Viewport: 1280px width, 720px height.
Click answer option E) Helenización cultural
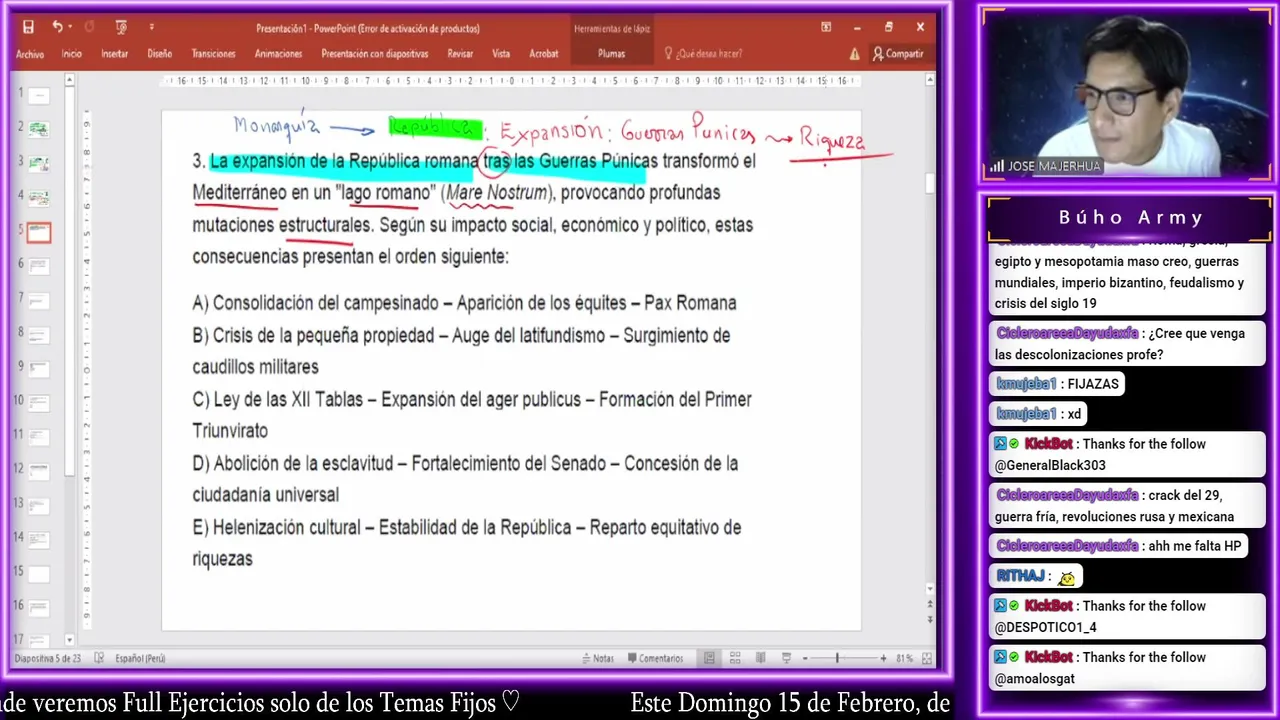pos(467,543)
